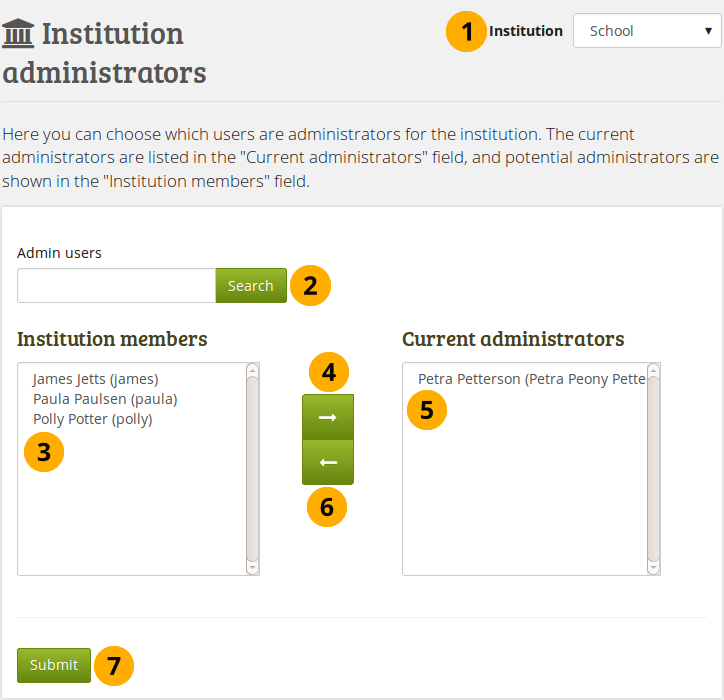Click the Institution members scrollbar track
This screenshot has width=724, height=700.
(x=252, y=468)
